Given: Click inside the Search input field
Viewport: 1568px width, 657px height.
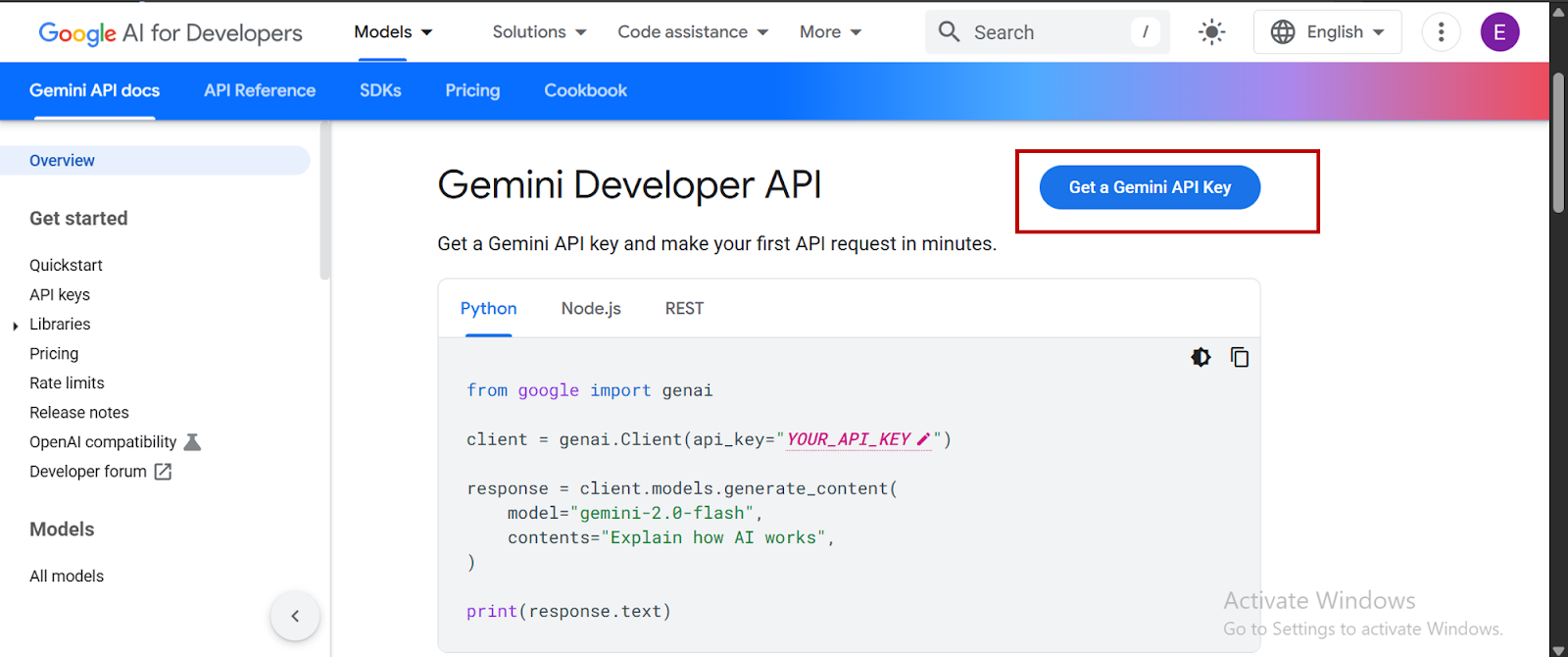Looking at the screenshot, I should (x=1047, y=32).
